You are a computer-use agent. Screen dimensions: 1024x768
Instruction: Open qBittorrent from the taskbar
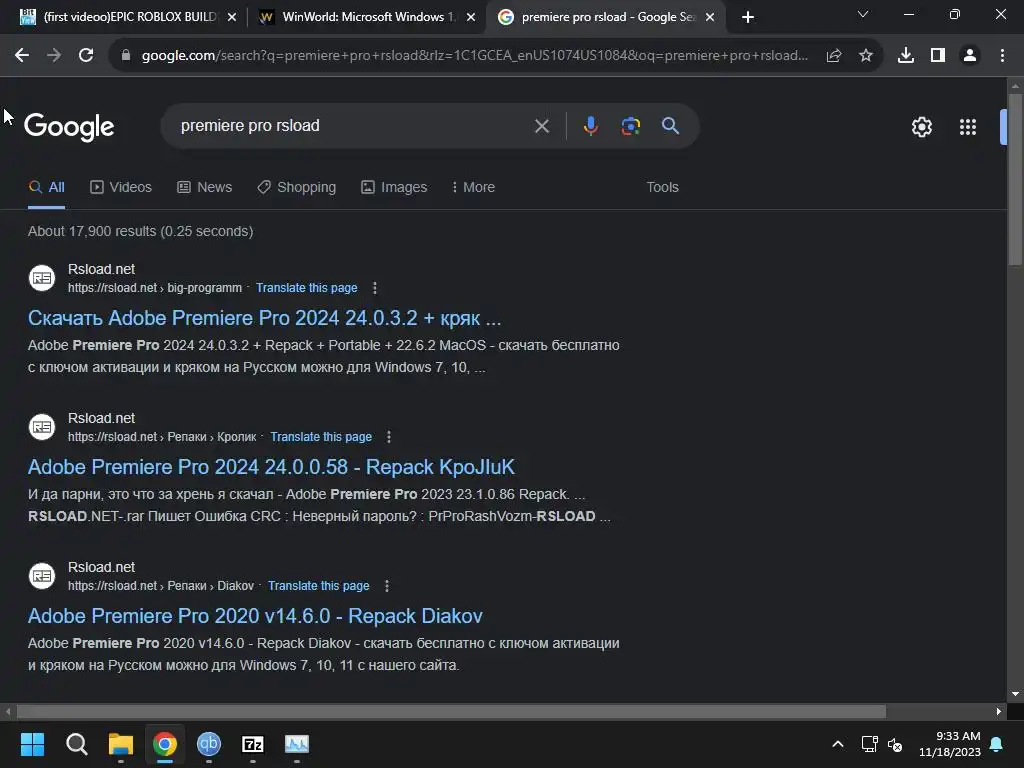point(209,744)
